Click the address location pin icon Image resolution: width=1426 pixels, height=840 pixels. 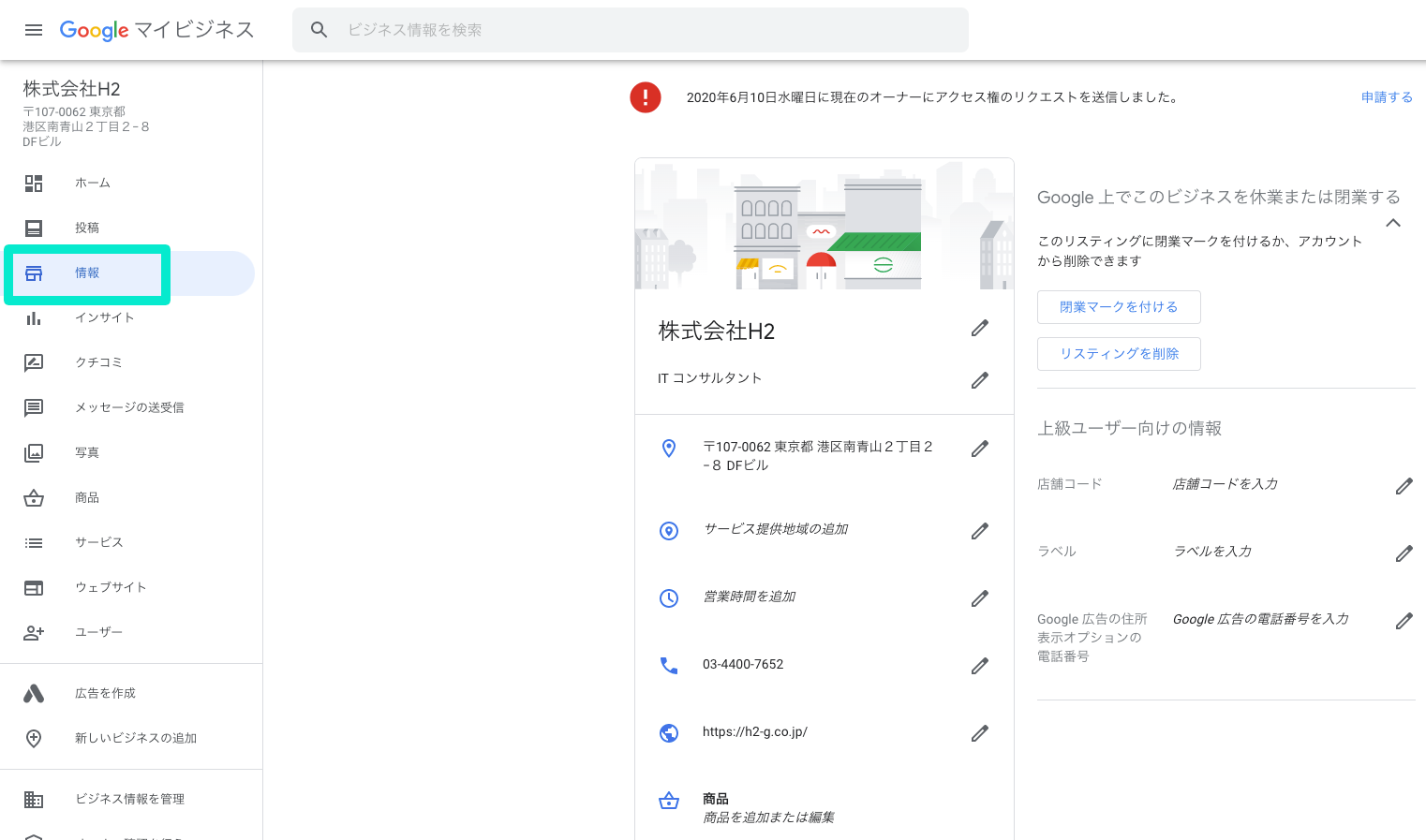coord(669,449)
